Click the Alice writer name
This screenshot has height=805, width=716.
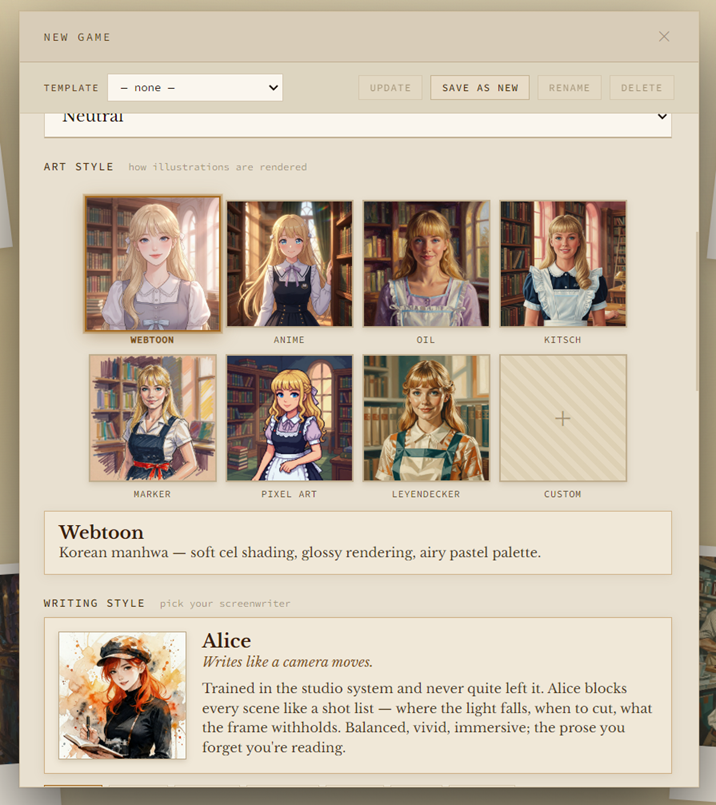226,641
